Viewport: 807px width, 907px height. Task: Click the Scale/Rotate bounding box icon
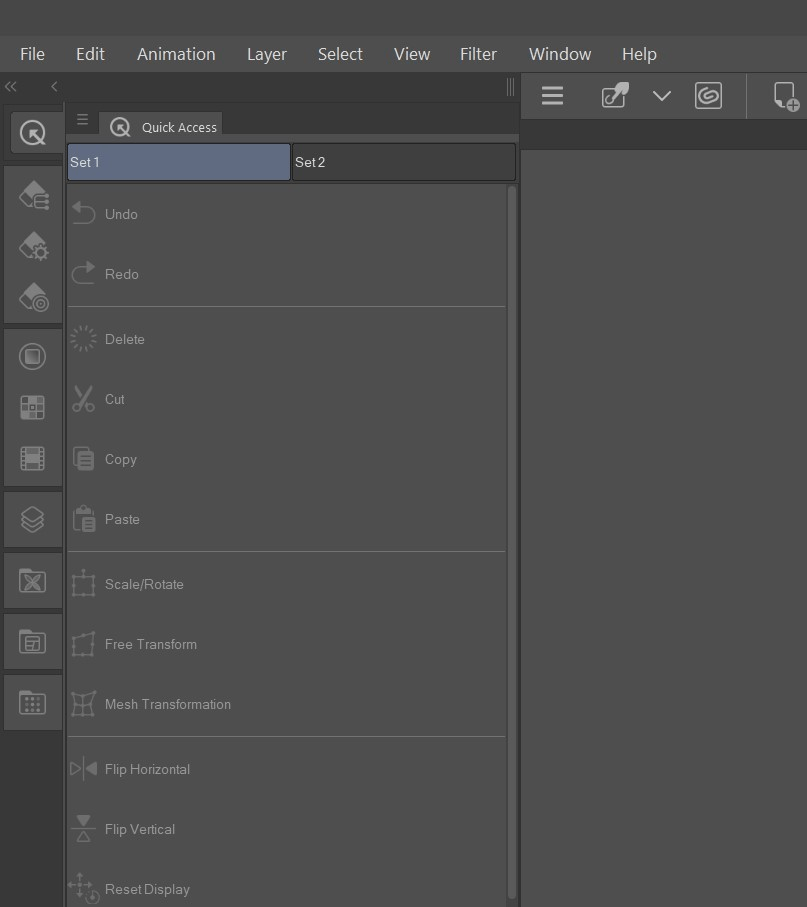click(83, 583)
